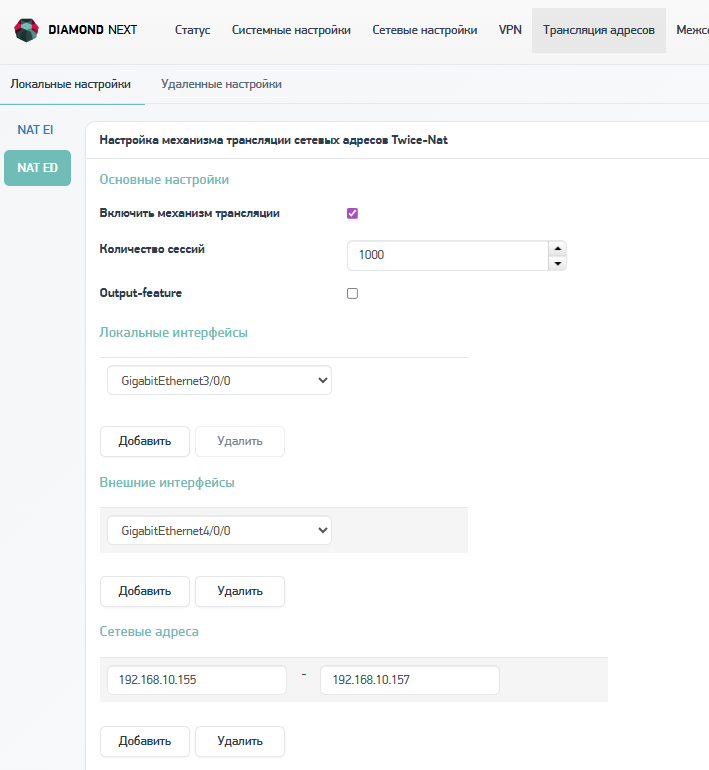Click the Количество сессий input field
Viewport: 709px width, 770px height.
coord(448,255)
